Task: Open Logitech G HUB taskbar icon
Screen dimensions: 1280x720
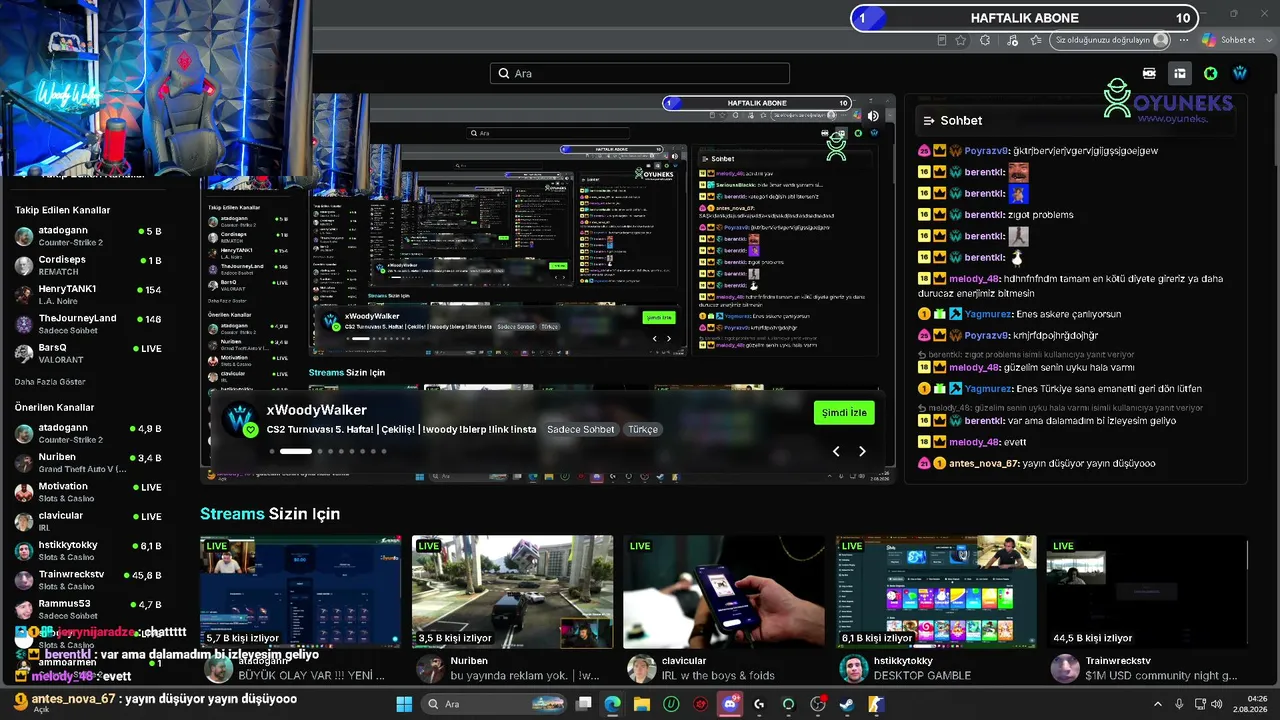Action: click(759, 704)
